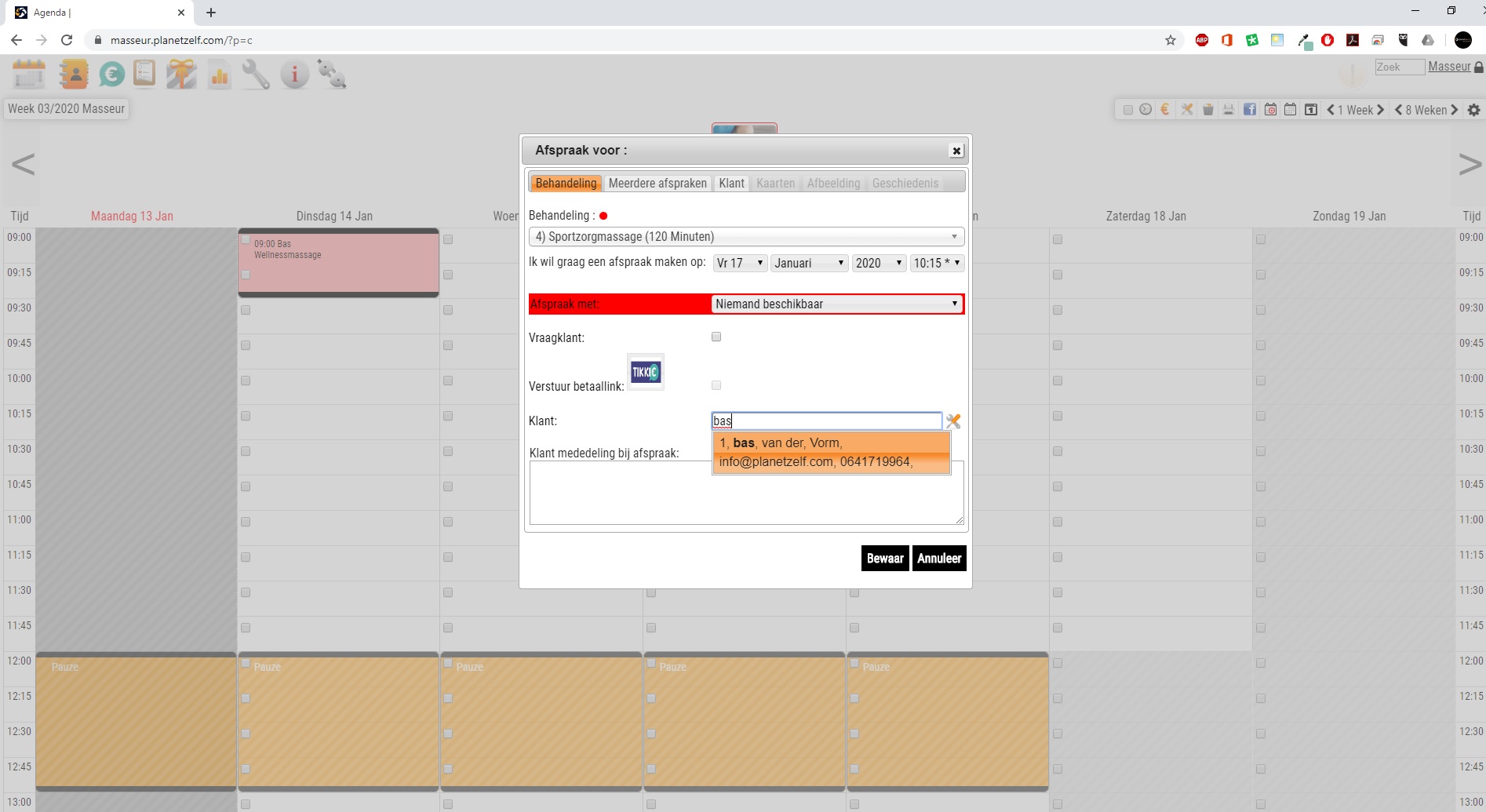The width and height of the screenshot is (1486, 812).
Task: Switch to the Klant tab
Action: click(731, 184)
